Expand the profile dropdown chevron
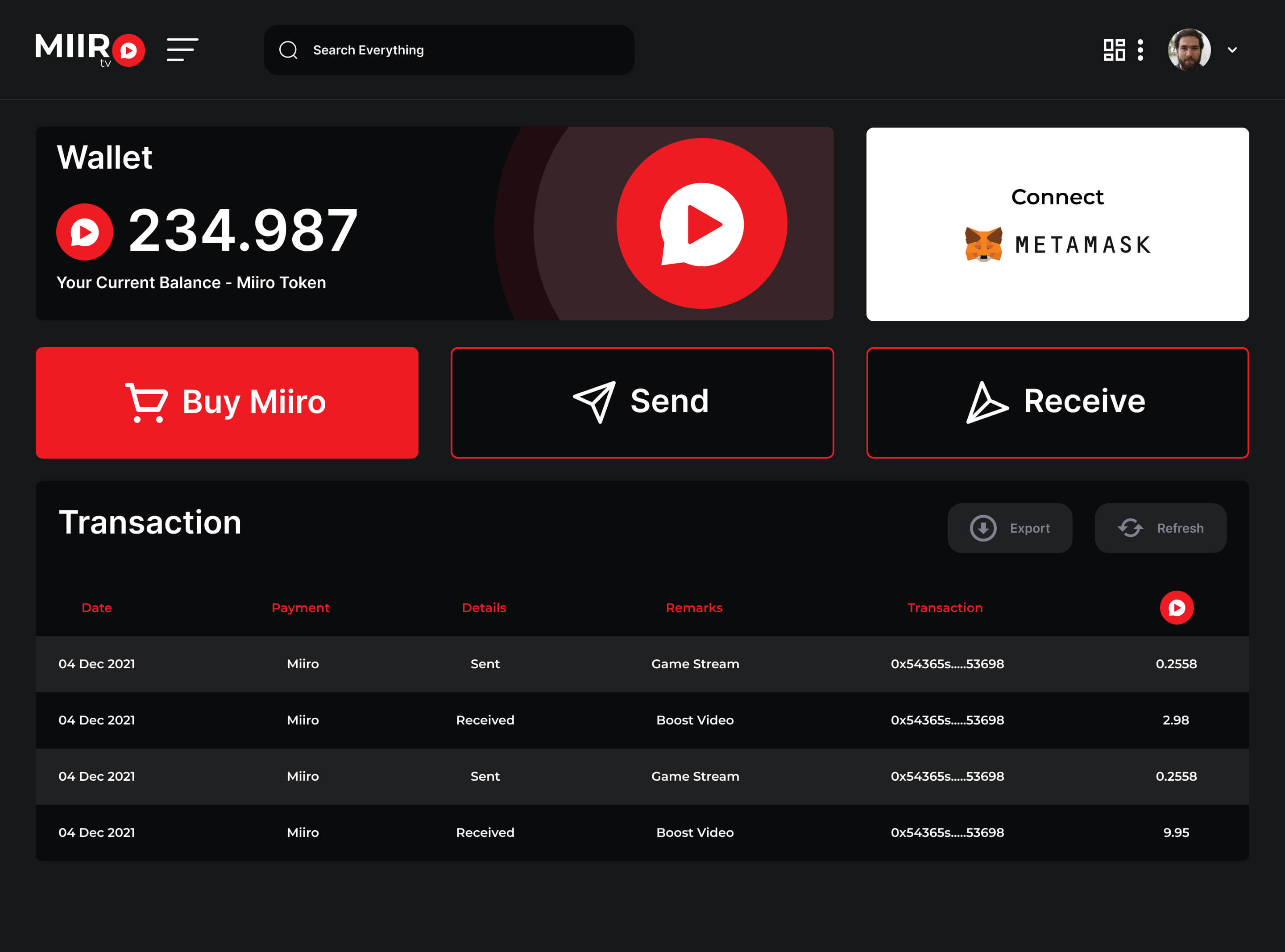1285x952 pixels. 1232,50
